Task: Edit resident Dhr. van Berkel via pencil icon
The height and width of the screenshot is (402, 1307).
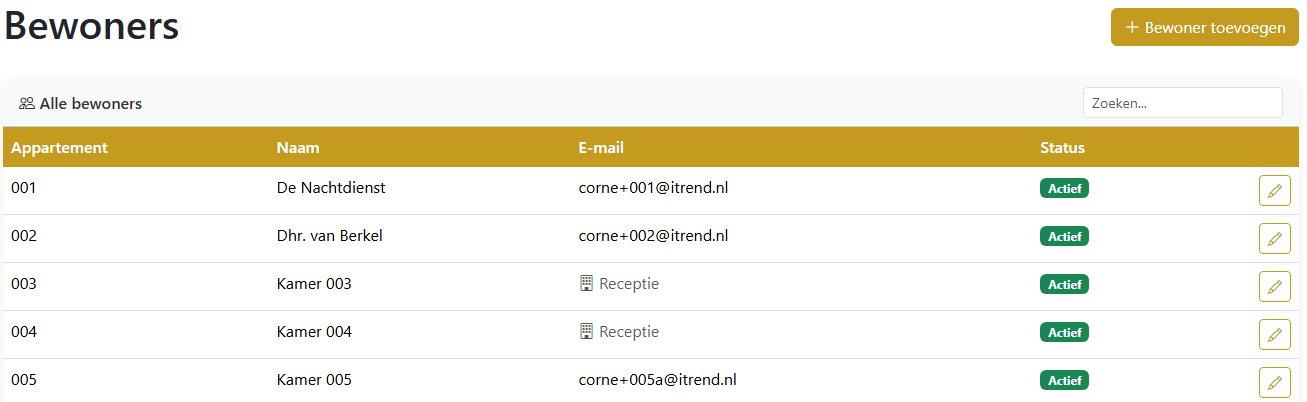Action: (x=1274, y=238)
